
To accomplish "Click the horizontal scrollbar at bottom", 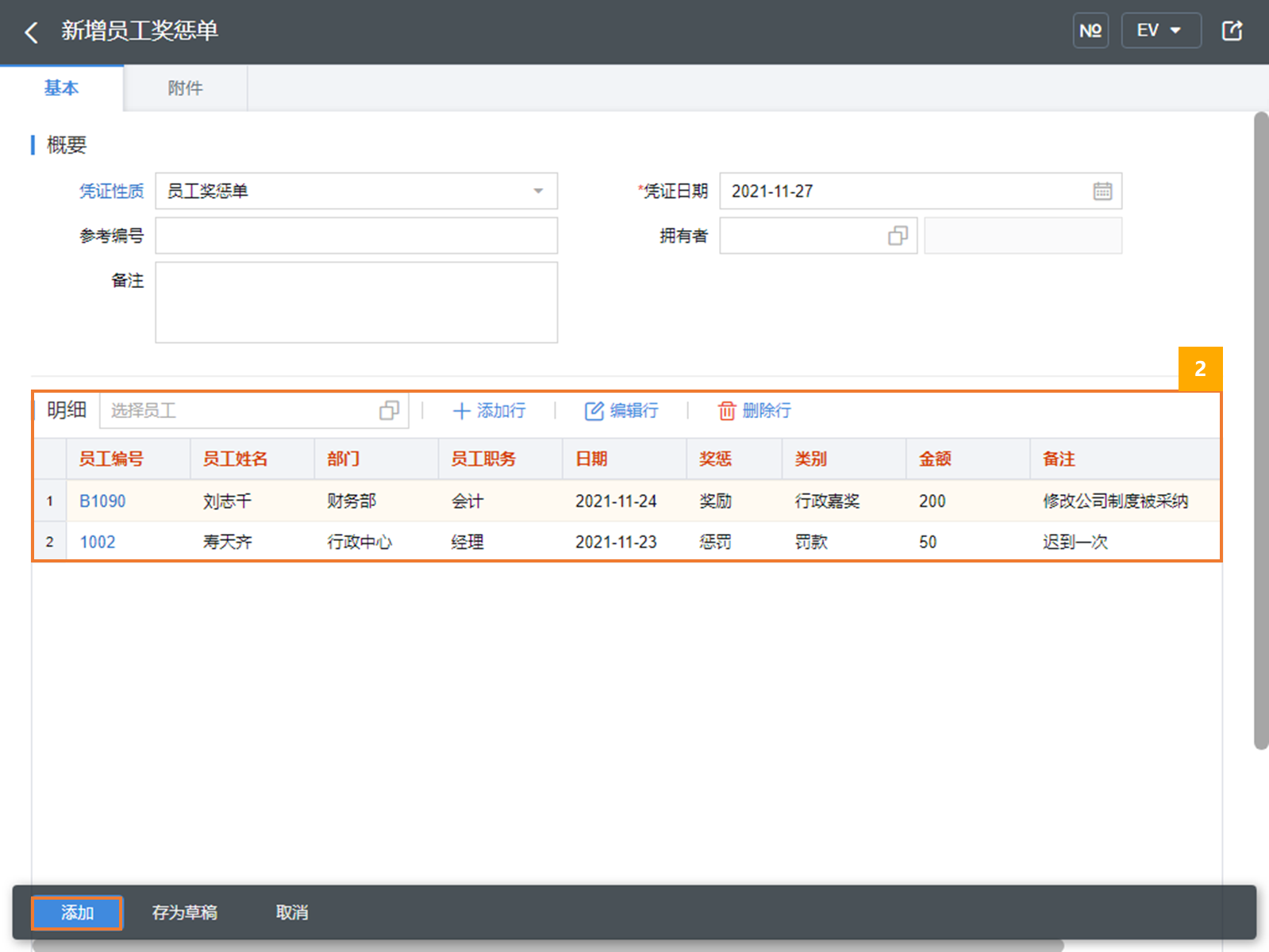I will (548, 946).
